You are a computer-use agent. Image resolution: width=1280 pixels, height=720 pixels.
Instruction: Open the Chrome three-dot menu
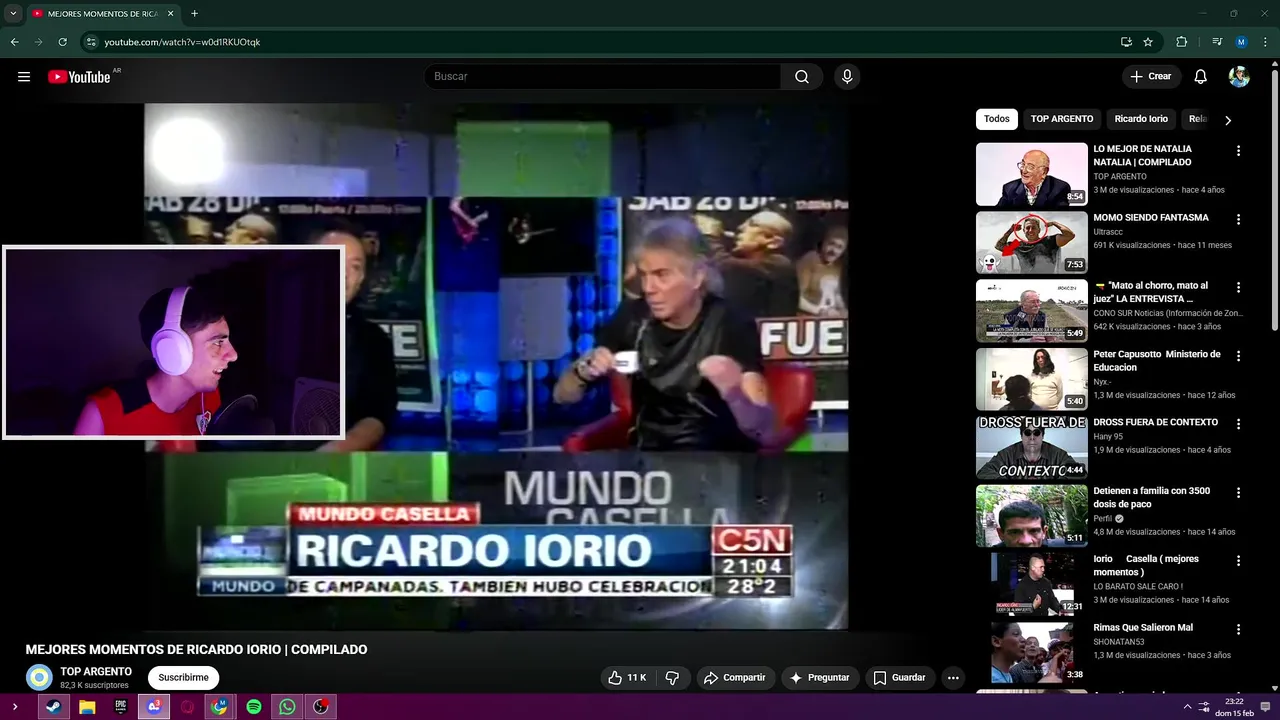coord(1265,42)
